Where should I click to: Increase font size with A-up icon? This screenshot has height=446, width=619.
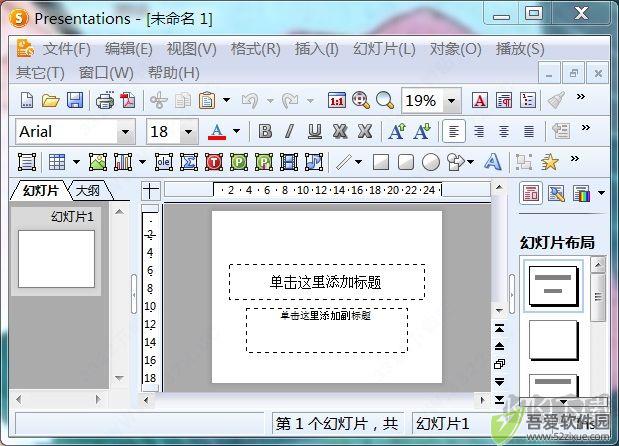[396, 131]
